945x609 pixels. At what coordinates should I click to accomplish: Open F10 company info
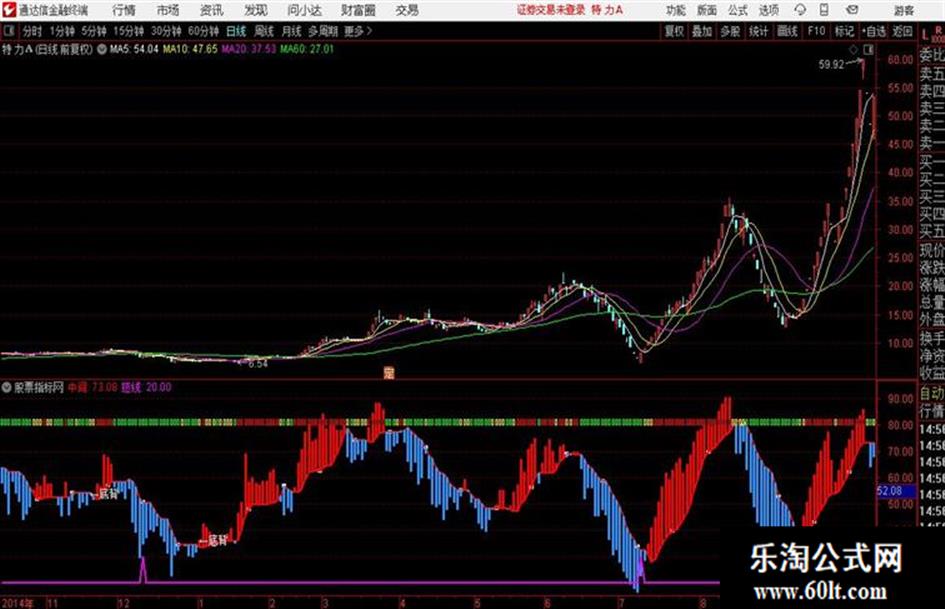(x=816, y=31)
